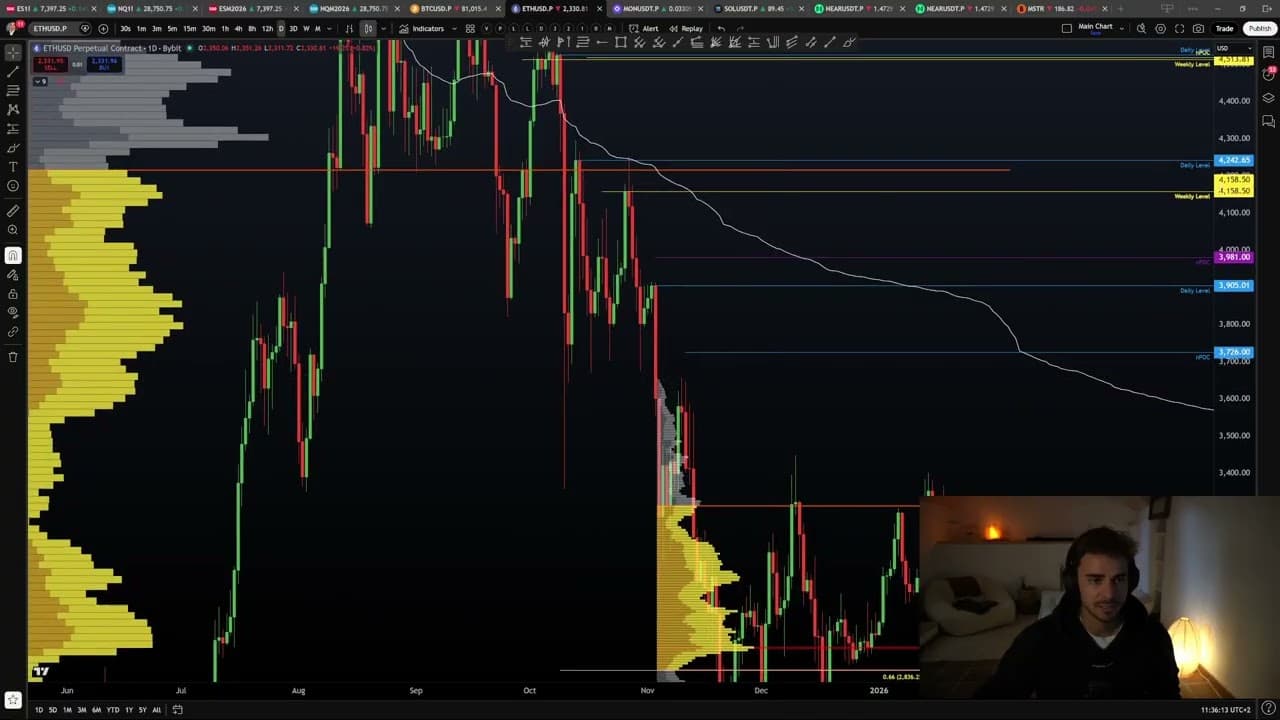Image resolution: width=1280 pixels, height=720 pixels.
Task: Toggle the magnet snap mode
Action: pyautogui.click(x=13, y=255)
